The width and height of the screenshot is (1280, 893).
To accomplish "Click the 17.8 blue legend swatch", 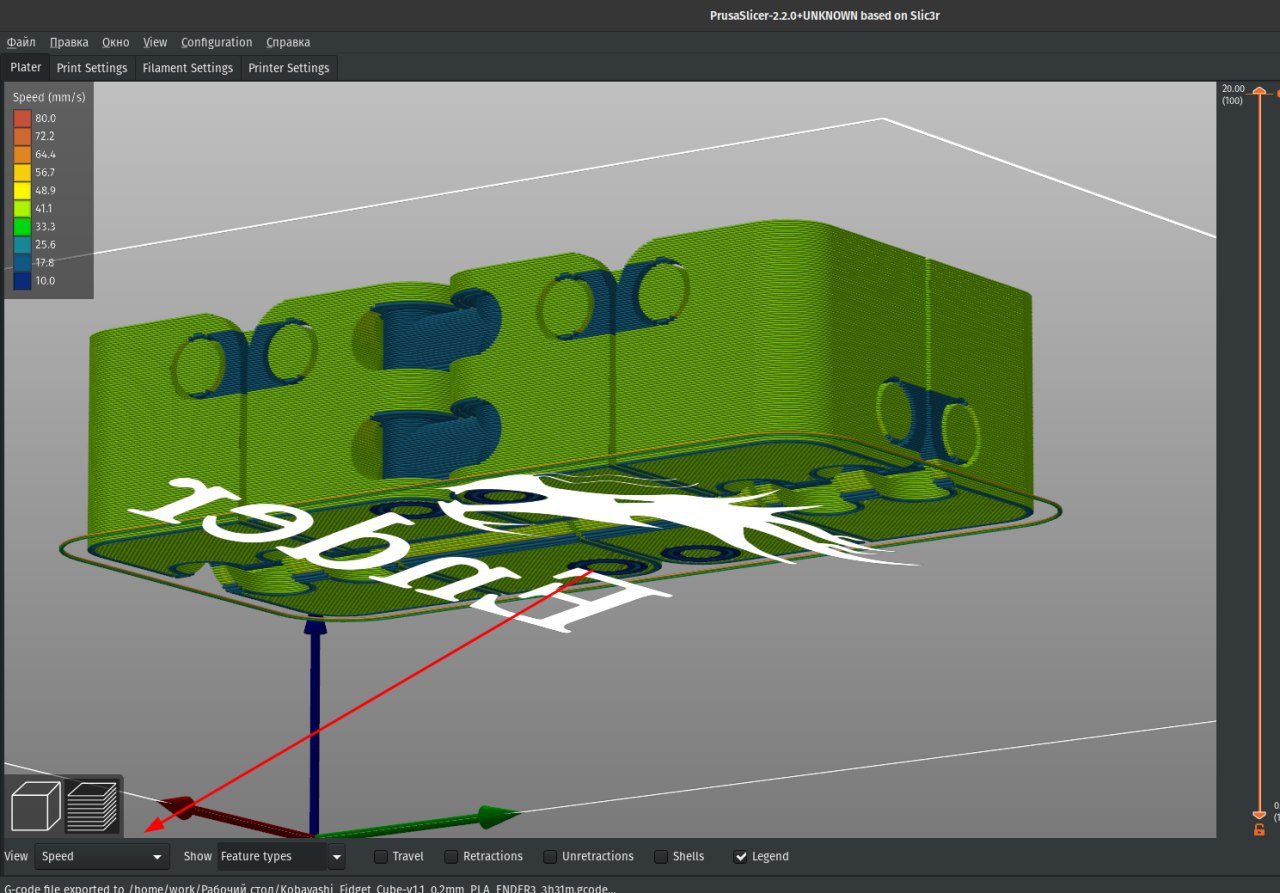I will coord(22,263).
